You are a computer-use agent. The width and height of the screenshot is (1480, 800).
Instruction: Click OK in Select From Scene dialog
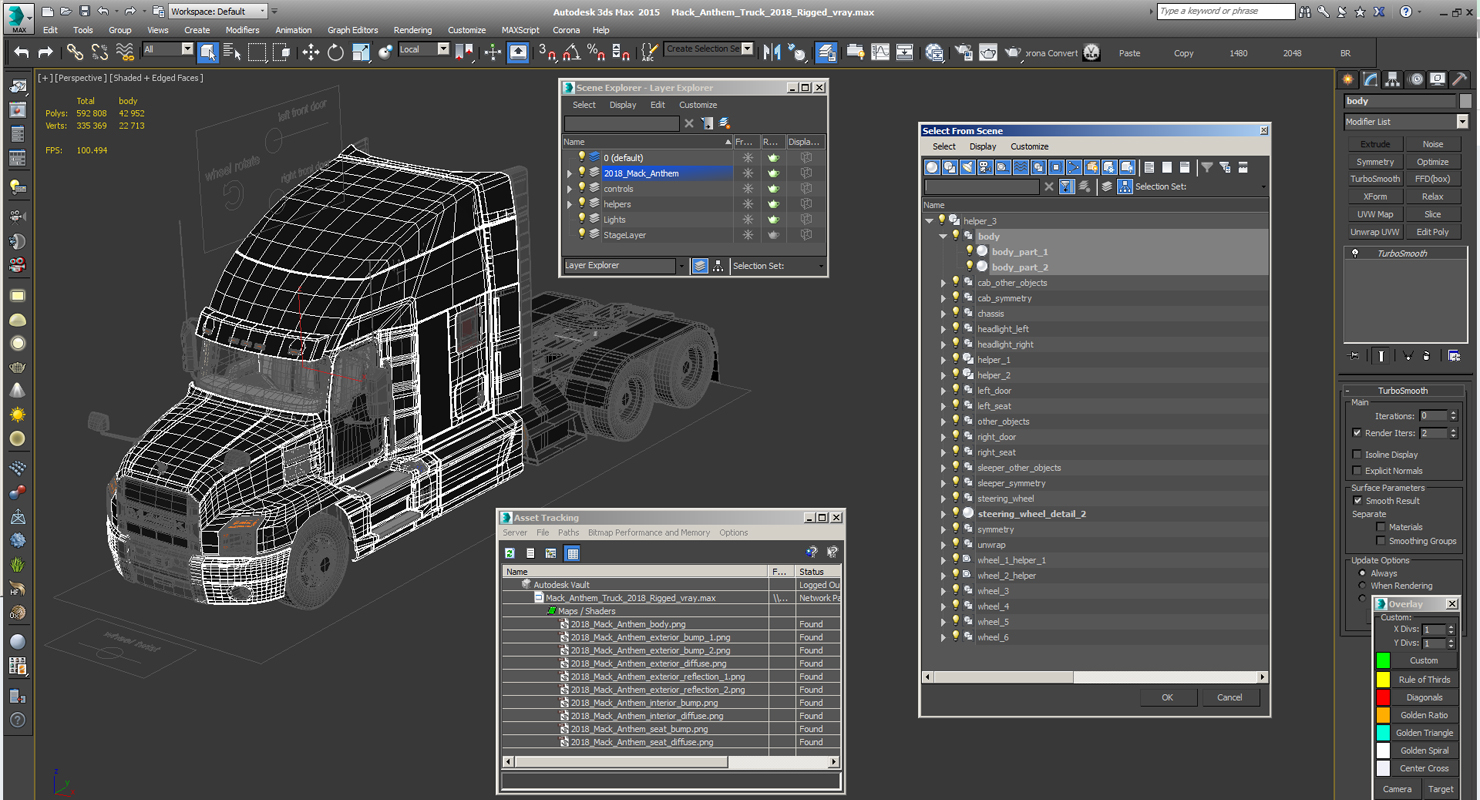(x=1167, y=698)
